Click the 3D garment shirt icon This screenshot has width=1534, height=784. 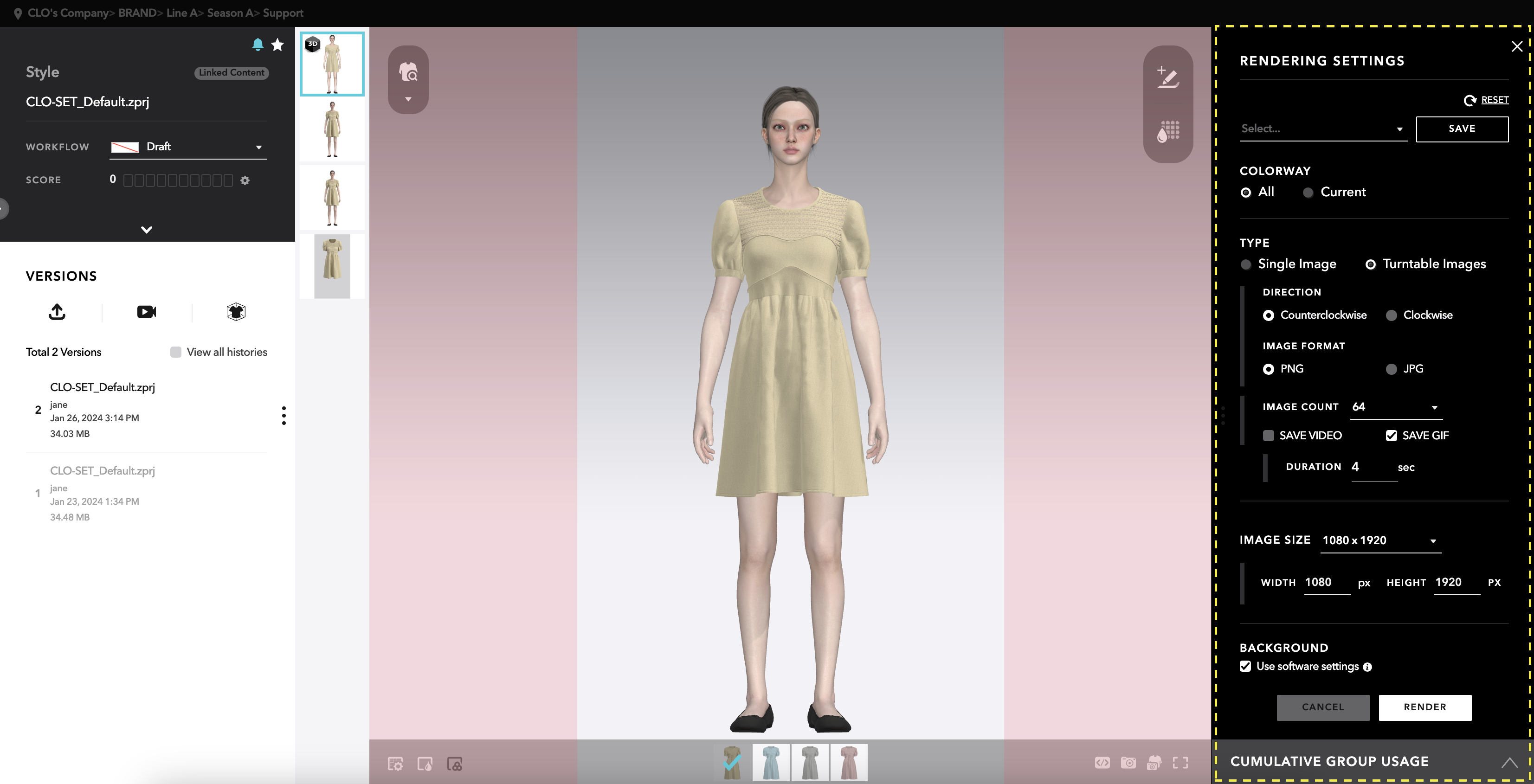coord(236,311)
